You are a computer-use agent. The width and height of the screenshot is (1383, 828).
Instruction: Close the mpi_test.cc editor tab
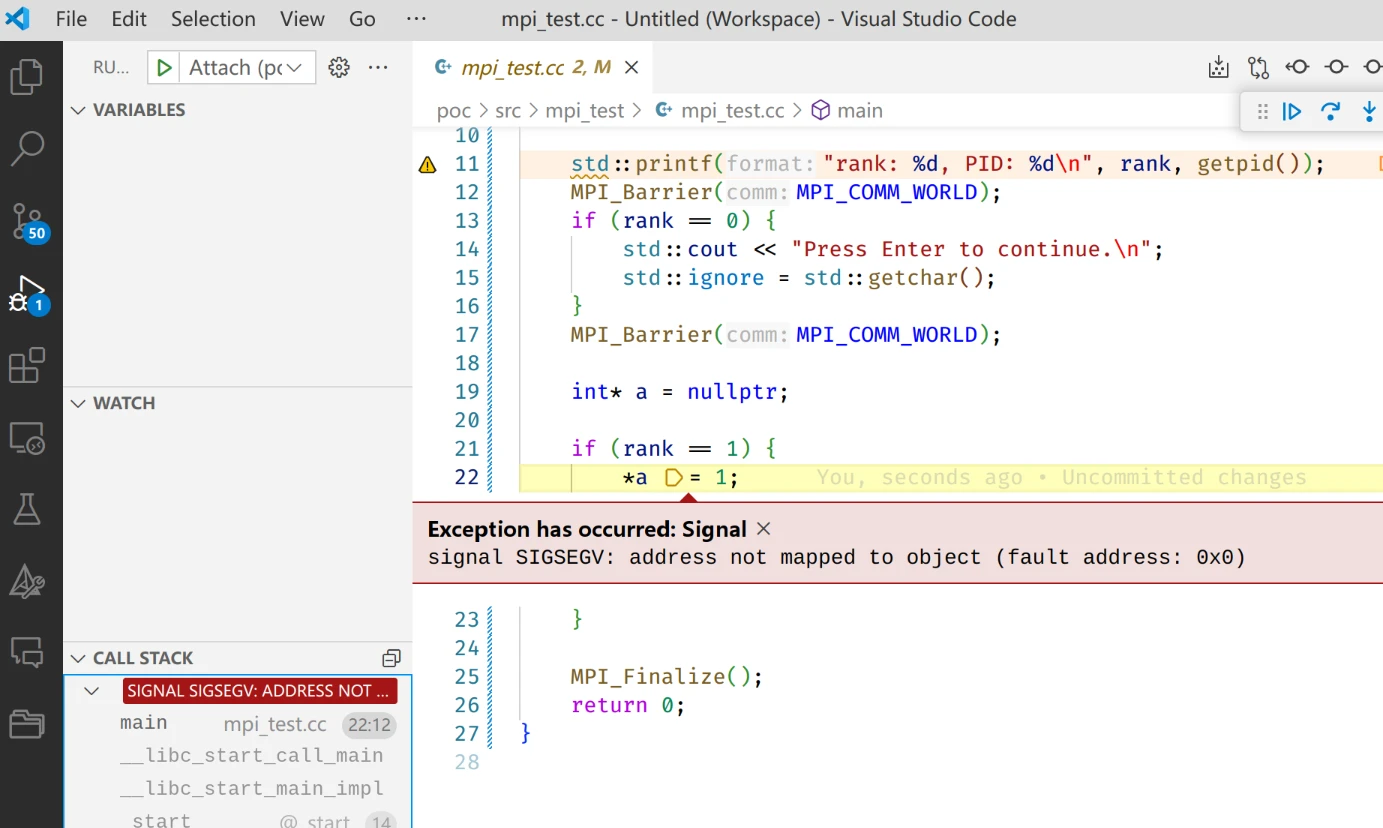[631, 67]
